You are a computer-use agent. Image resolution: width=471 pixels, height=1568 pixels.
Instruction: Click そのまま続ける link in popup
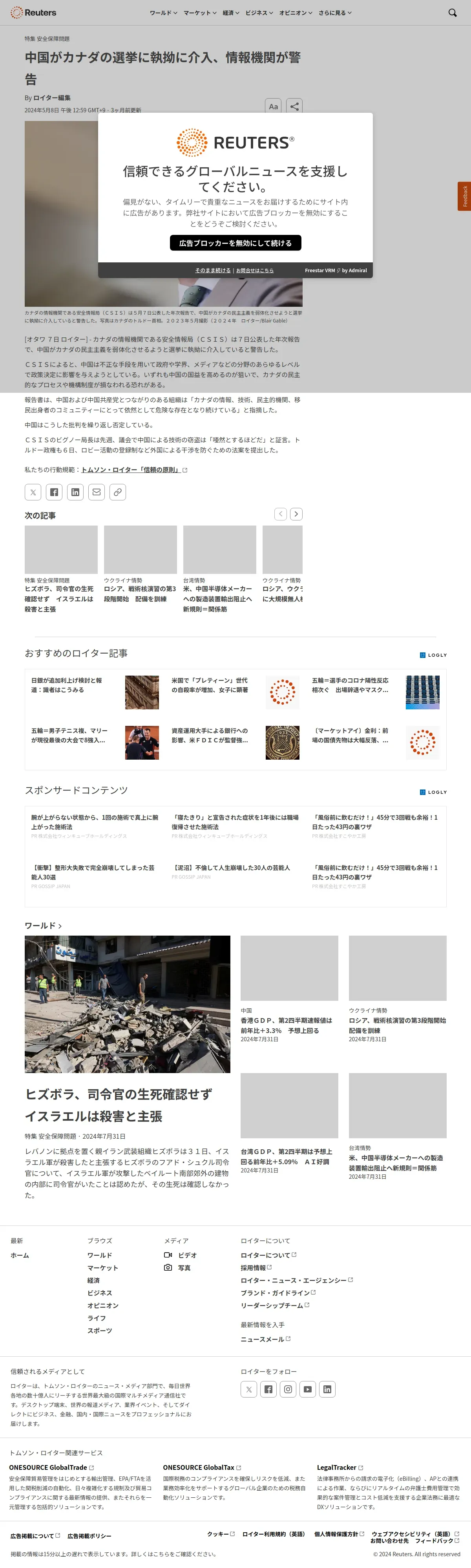coord(213,270)
